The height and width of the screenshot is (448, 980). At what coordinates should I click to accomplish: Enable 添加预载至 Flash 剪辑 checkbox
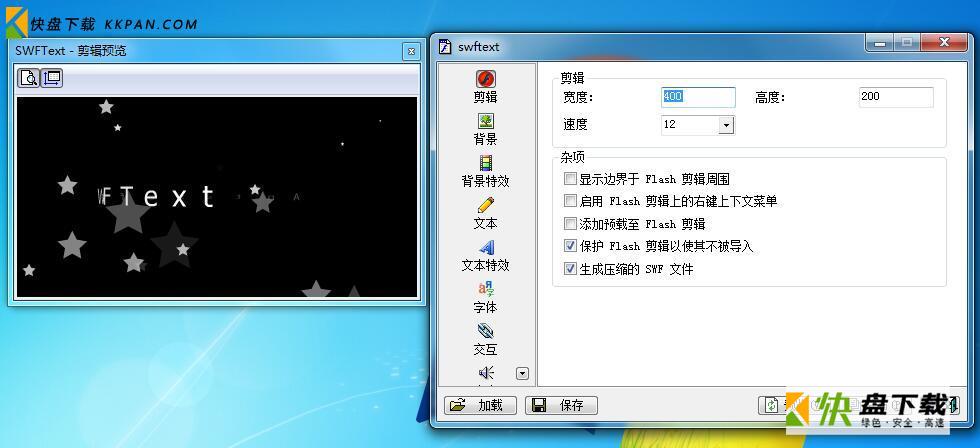[x=570, y=224]
